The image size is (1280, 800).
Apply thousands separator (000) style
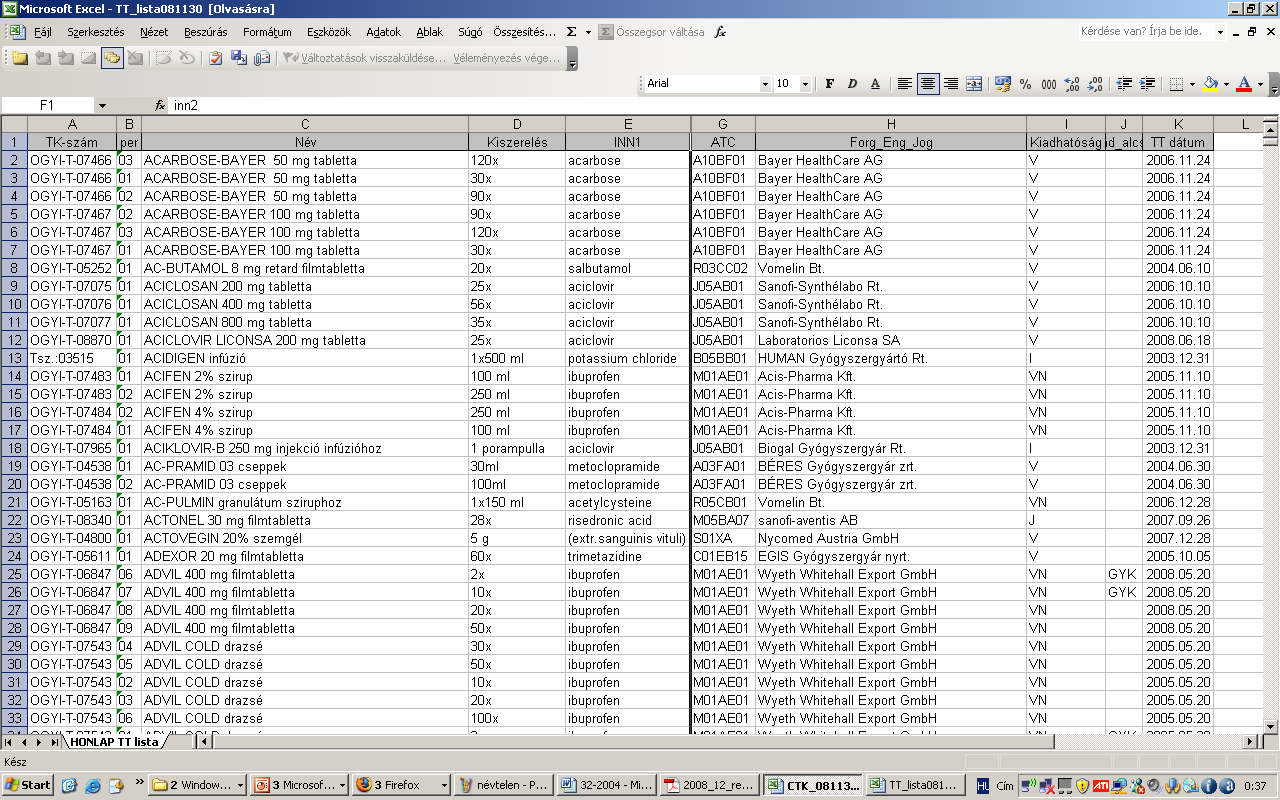1048,84
